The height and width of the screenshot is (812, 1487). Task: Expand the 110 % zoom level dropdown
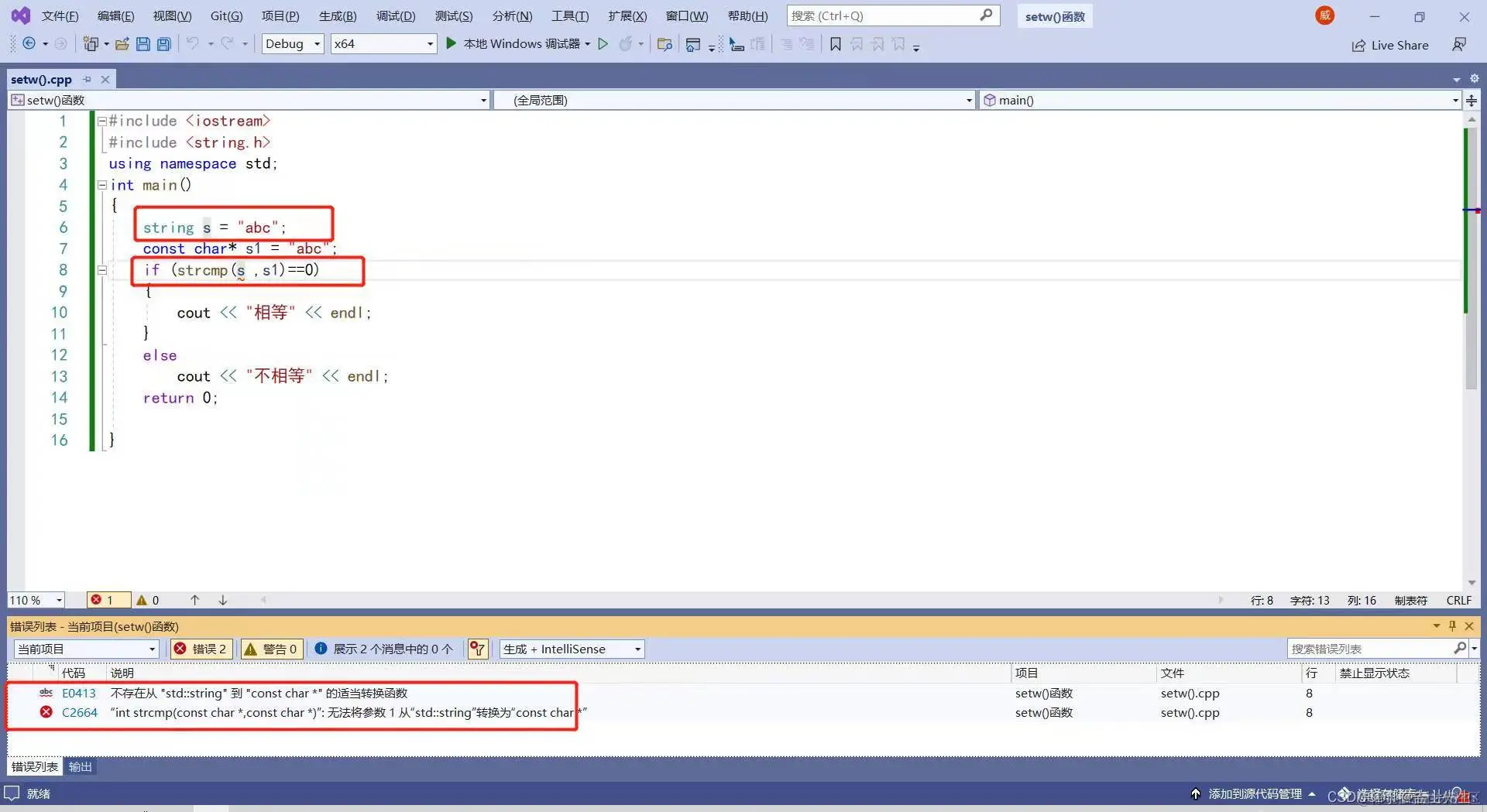59,600
